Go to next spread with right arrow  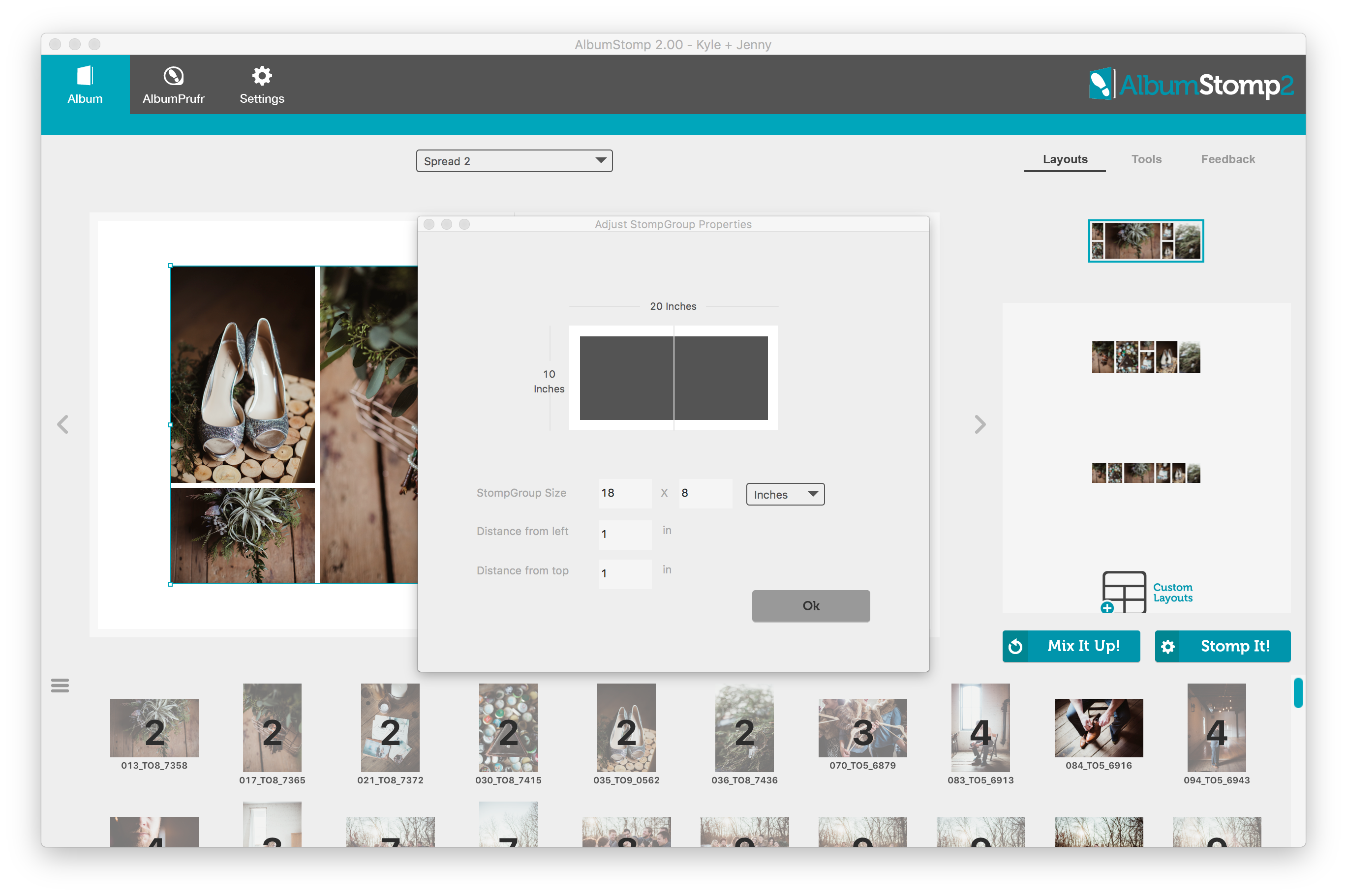coord(980,424)
